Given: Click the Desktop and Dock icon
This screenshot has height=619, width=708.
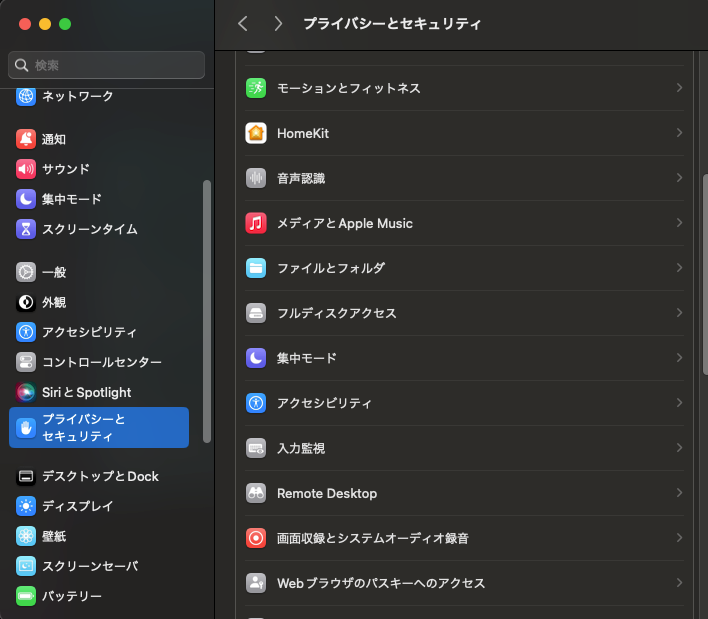Looking at the screenshot, I should pos(26,476).
